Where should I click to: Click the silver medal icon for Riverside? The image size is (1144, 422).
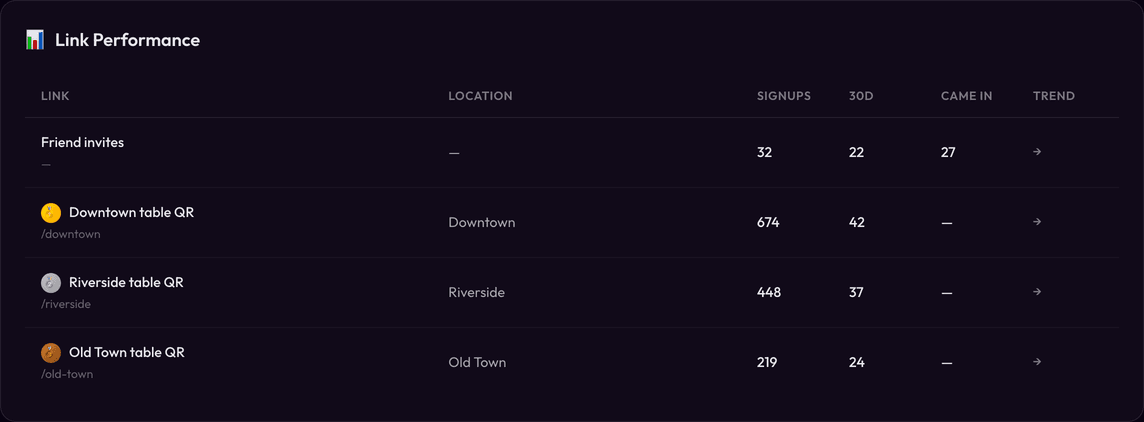click(51, 283)
